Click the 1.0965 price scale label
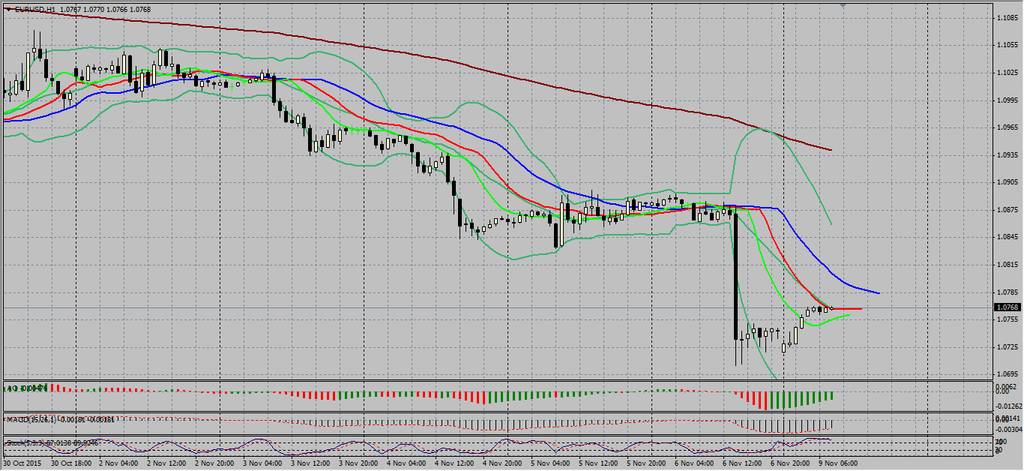 coord(1006,127)
